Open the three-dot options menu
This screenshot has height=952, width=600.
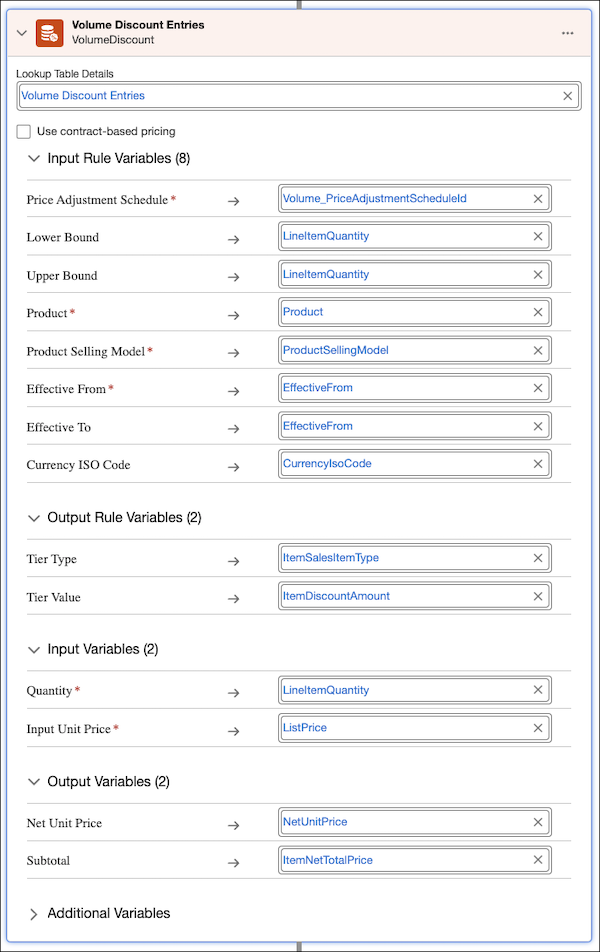pyautogui.click(x=568, y=33)
